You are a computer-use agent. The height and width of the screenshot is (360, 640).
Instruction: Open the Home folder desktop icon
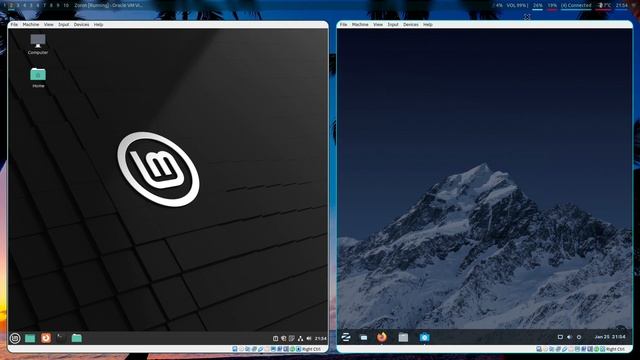(38, 78)
